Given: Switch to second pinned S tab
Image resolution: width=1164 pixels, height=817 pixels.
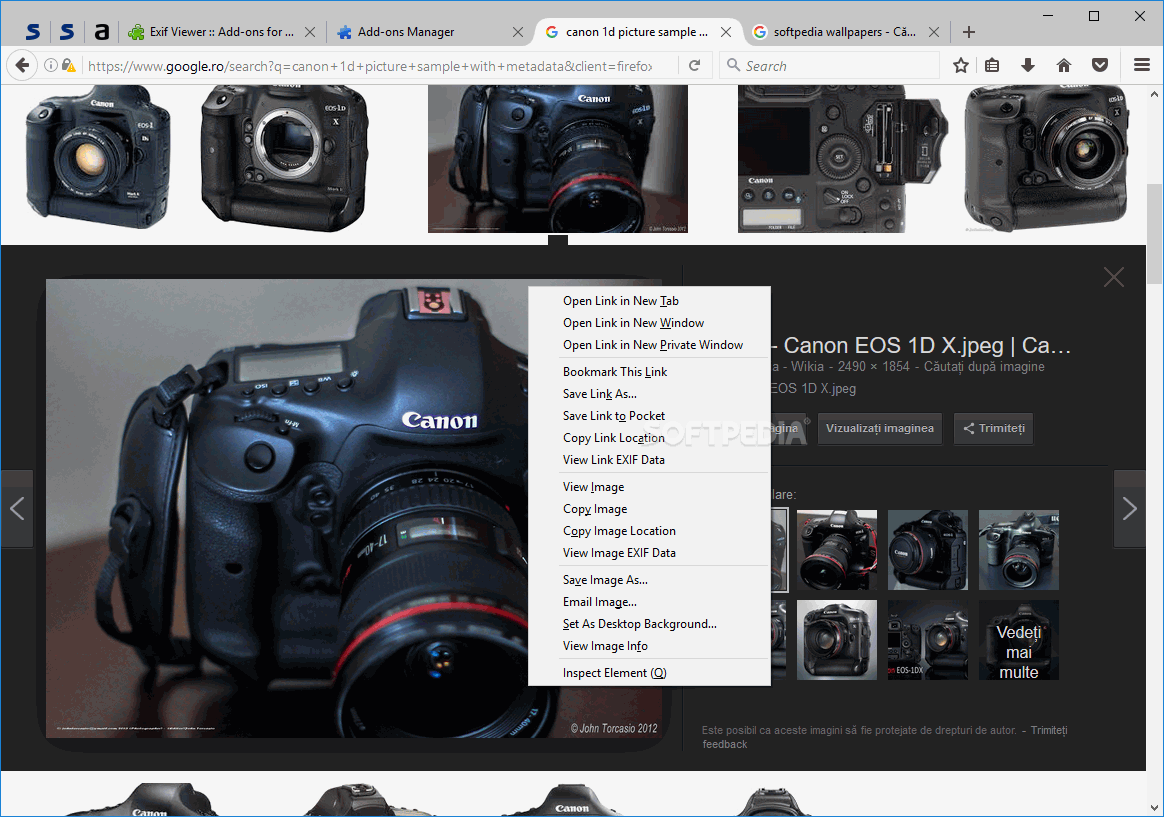Looking at the screenshot, I should coord(67,32).
